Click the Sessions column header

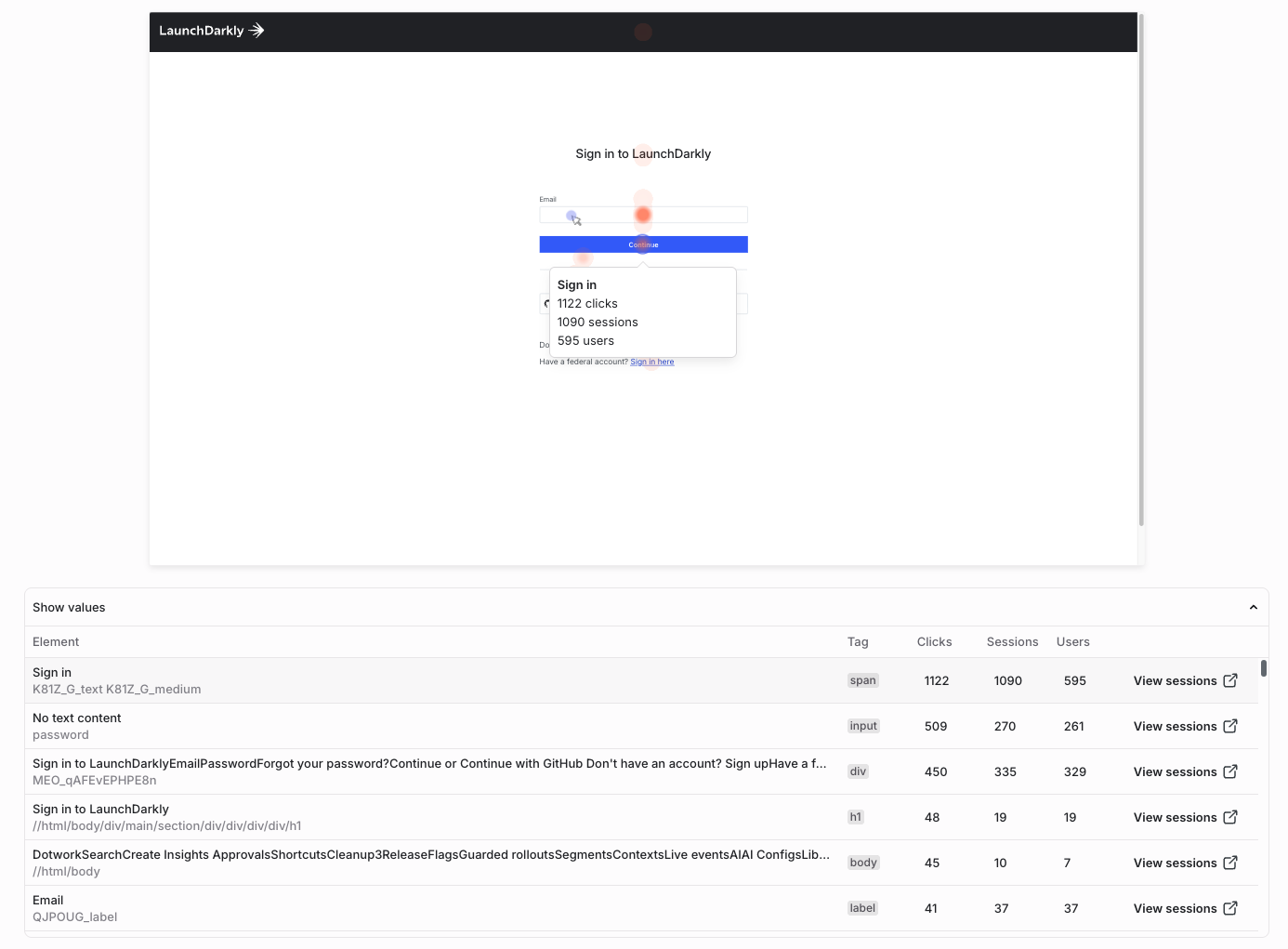(x=1012, y=641)
